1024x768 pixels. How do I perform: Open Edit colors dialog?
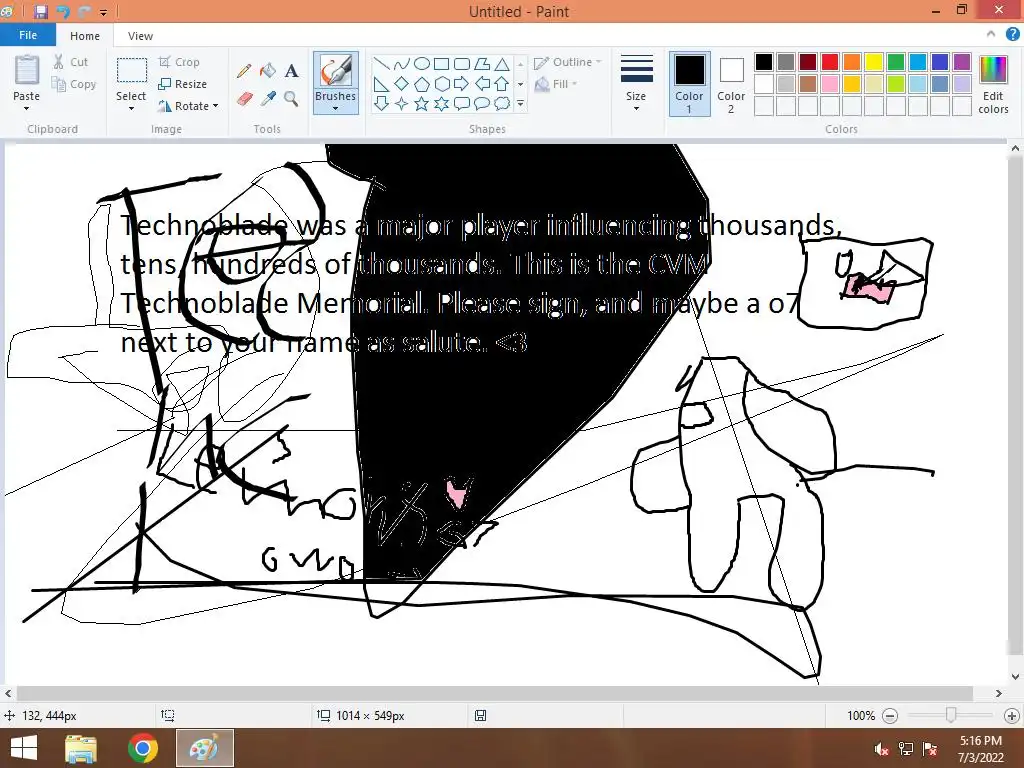(993, 84)
